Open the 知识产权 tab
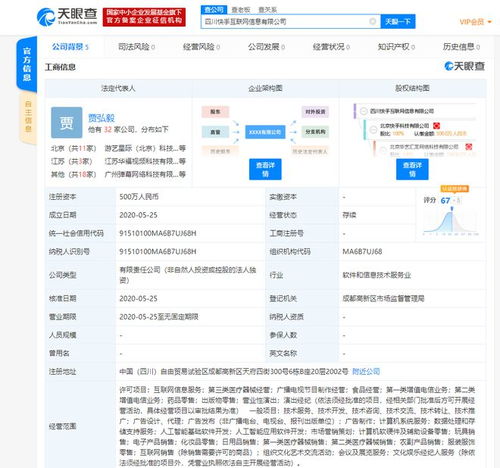Image resolution: width=500 pixels, height=468 pixels. click(x=396, y=47)
